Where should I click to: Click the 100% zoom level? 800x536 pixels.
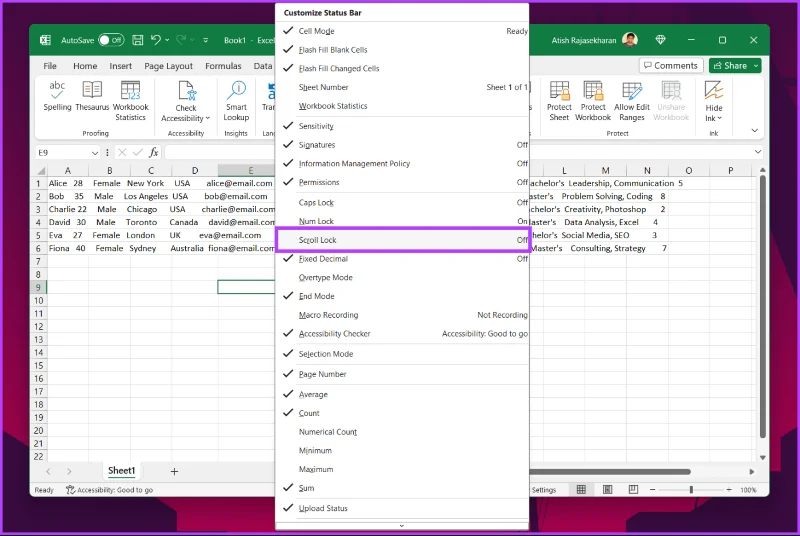point(748,490)
